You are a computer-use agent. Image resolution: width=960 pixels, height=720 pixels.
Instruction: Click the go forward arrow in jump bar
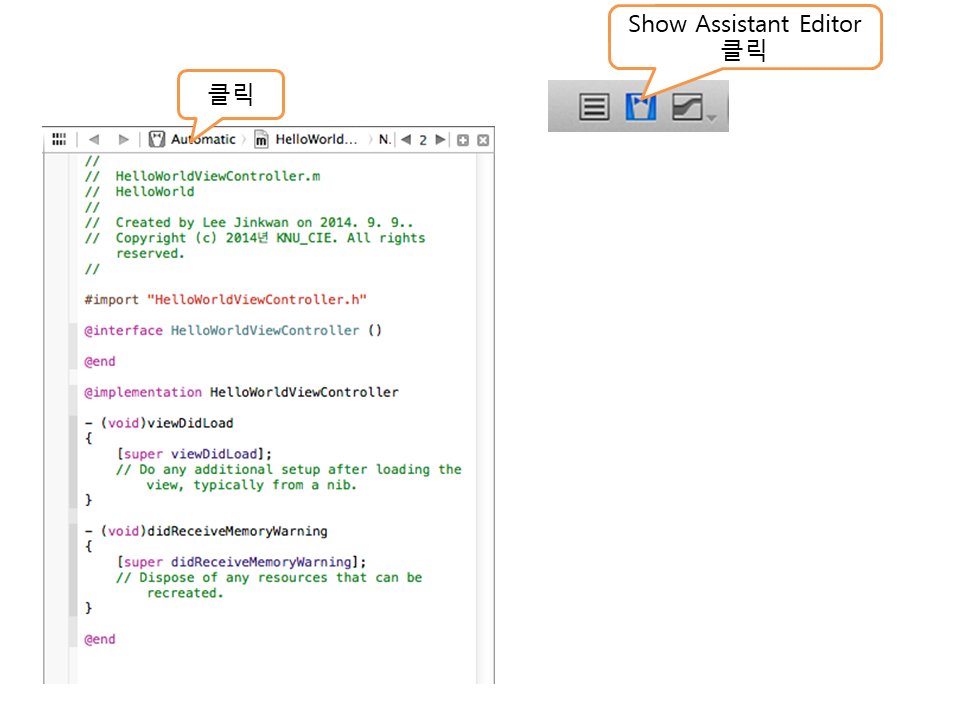pos(123,140)
